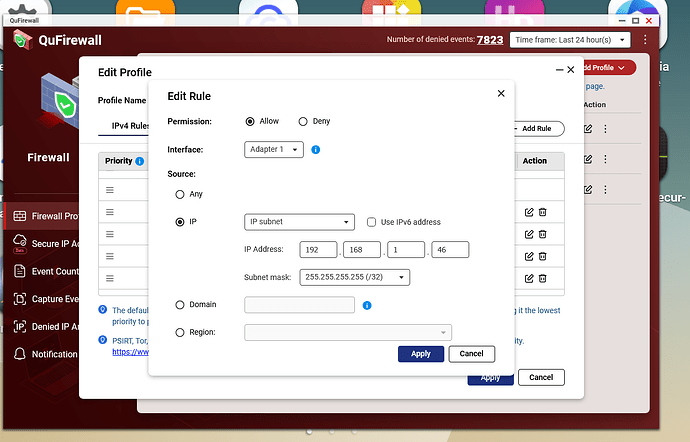Switch to IPv4 Rules tab
This screenshot has height=442, width=690.
click(x=130, y=126)
